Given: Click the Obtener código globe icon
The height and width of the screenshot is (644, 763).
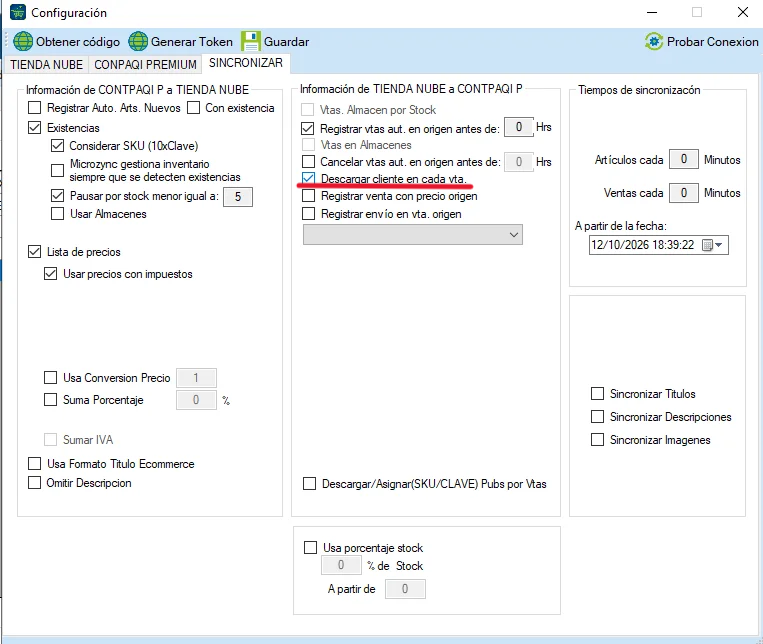Looking at the screenshot, I should [x=23, y=41].
